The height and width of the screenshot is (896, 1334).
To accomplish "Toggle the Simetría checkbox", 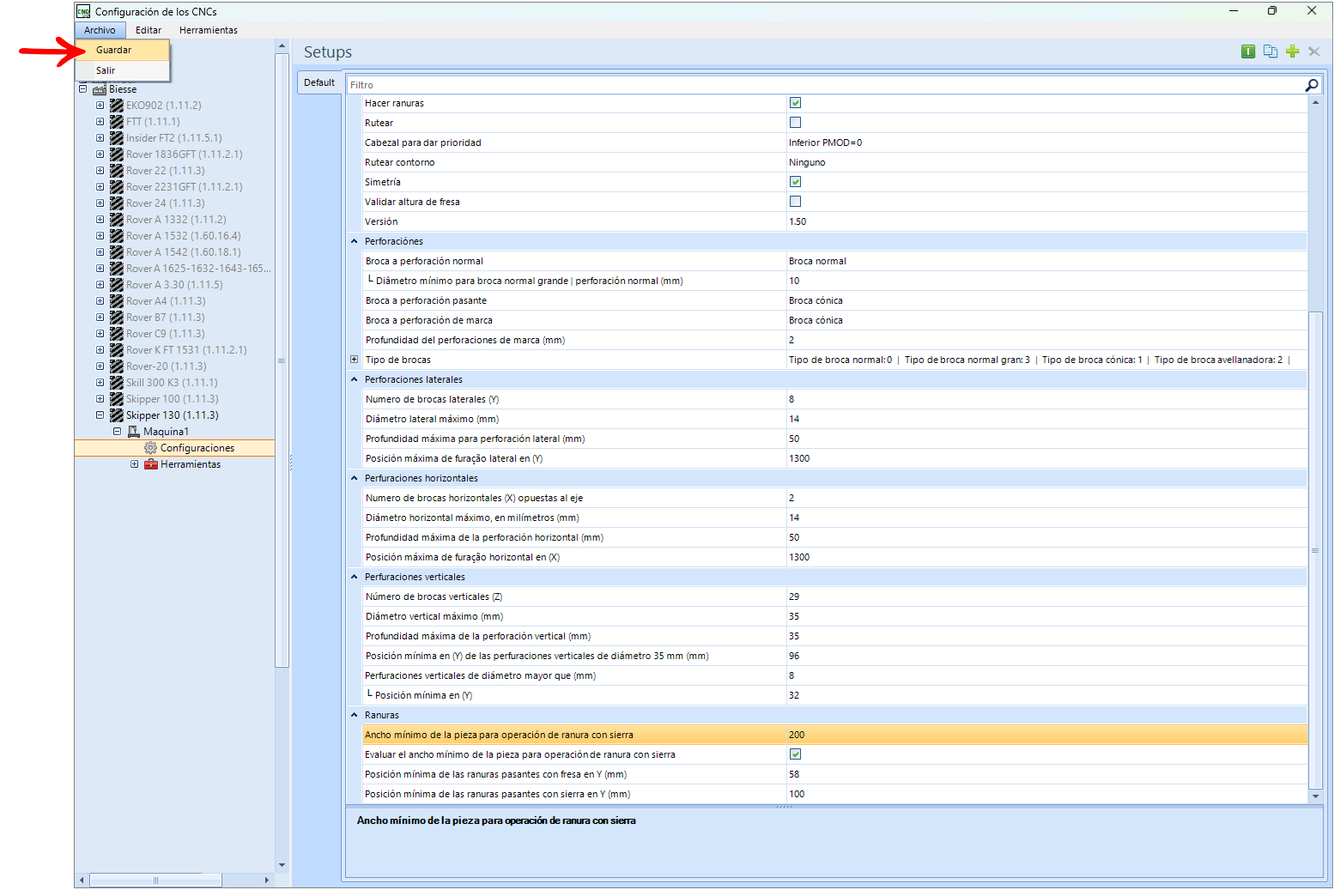I will pyautogui.click(x=795, y=182).
